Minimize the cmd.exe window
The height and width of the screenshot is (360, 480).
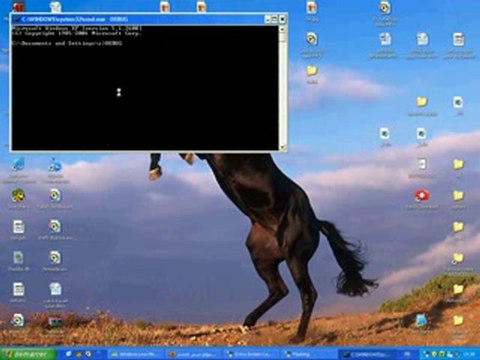[x=267, y=19]
